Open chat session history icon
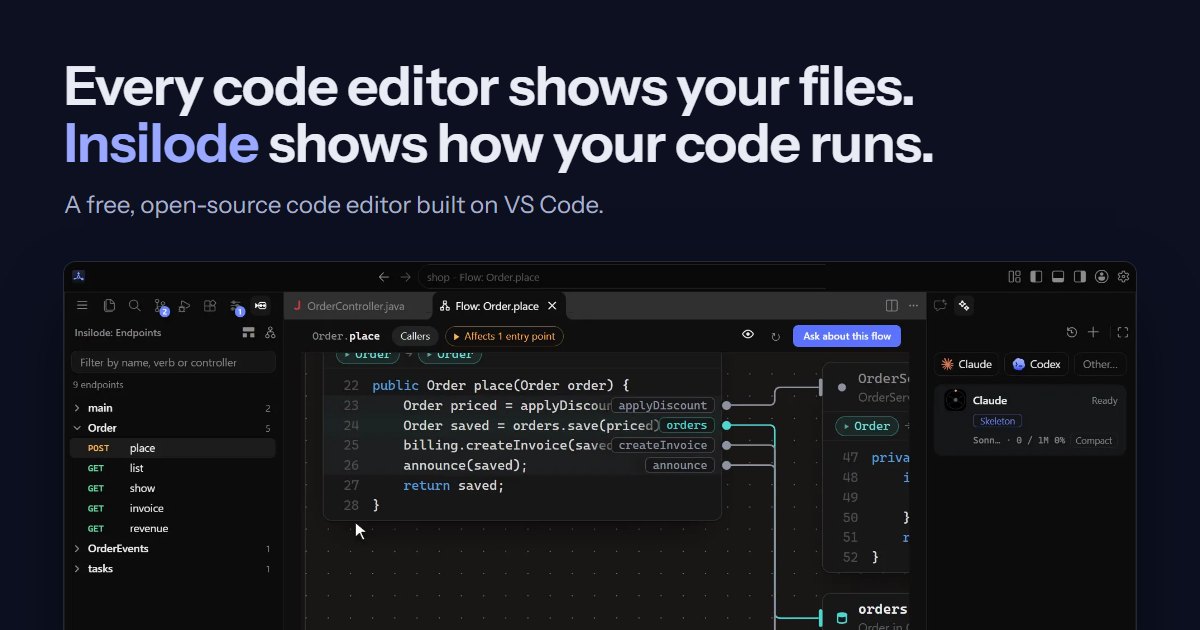 (1072, 332)
